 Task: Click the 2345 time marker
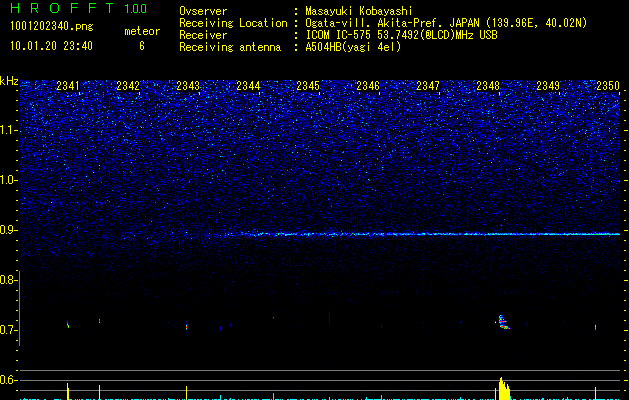[308, 86]
